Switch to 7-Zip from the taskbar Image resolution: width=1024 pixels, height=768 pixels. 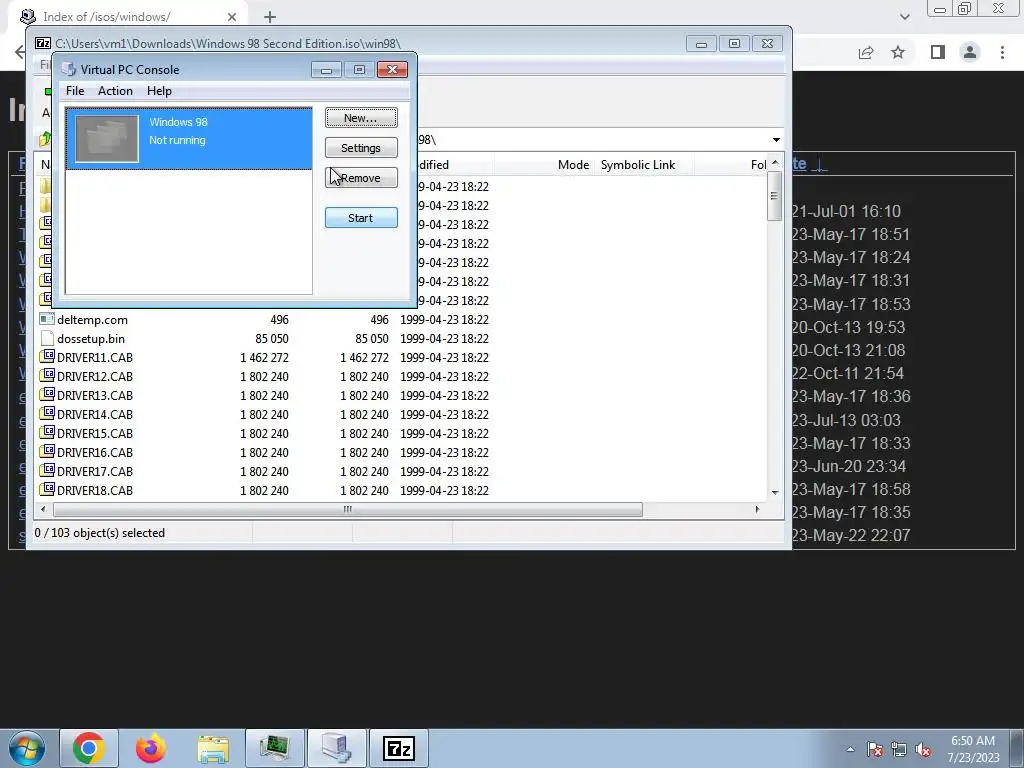[398, 748]
